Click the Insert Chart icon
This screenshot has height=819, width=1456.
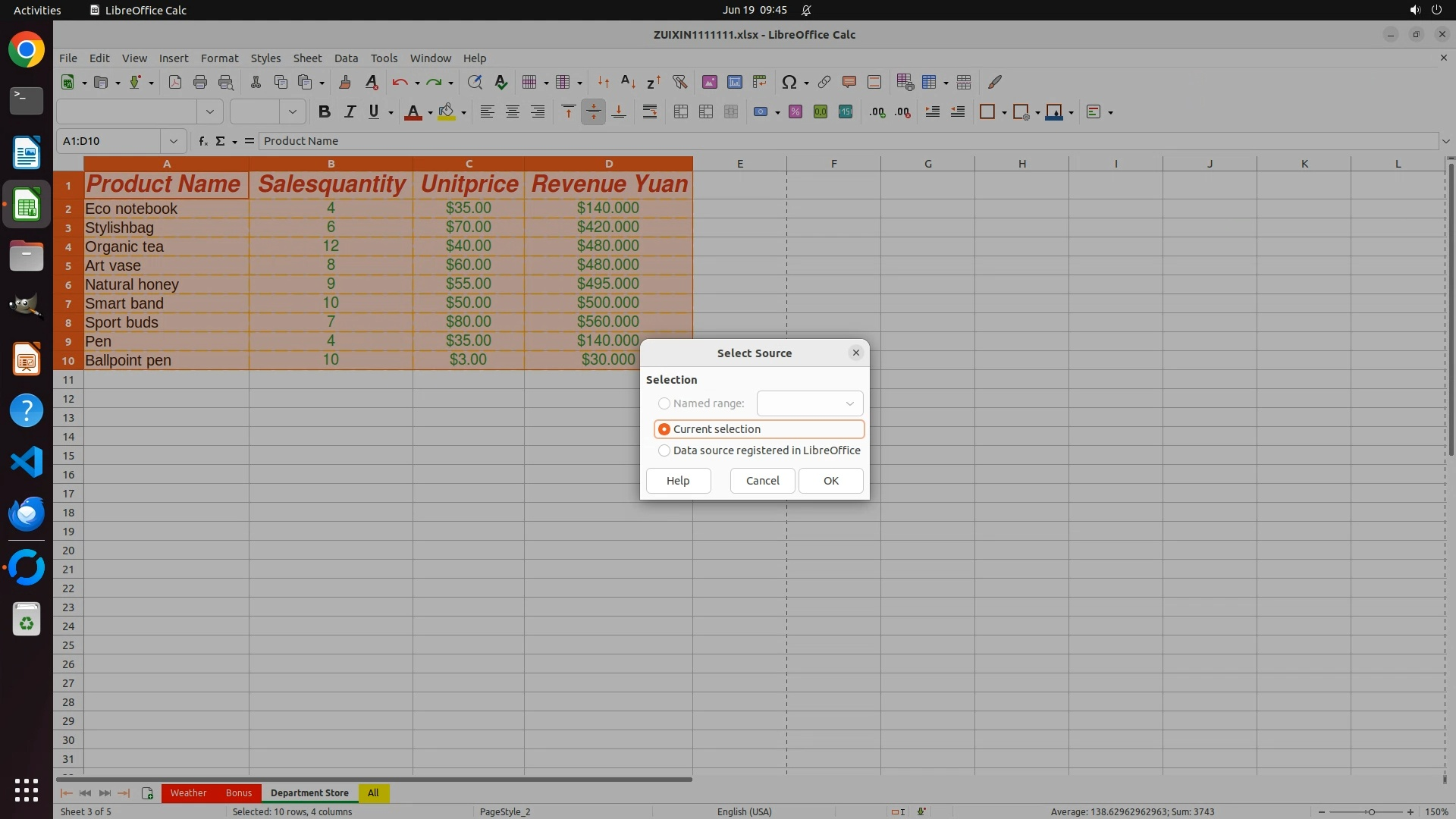[734, 82]
